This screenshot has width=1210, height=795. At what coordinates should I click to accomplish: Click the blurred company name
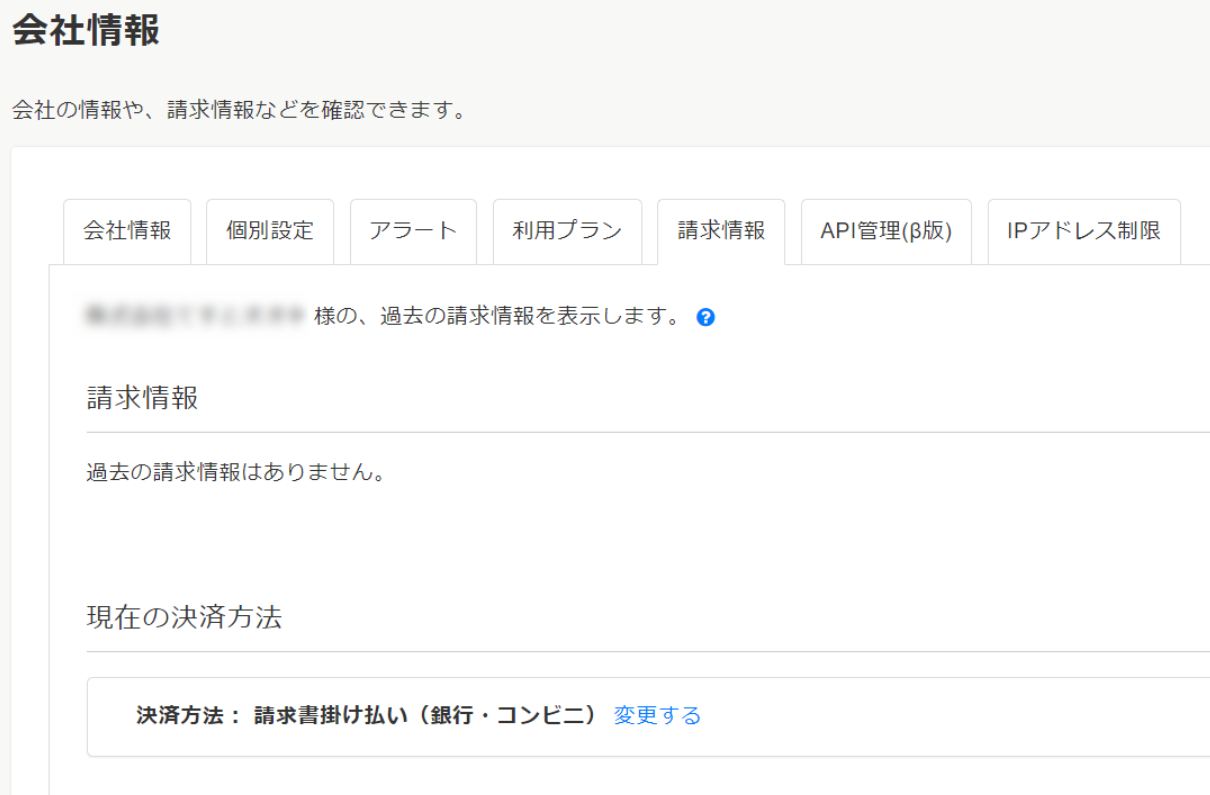point(195,317)
